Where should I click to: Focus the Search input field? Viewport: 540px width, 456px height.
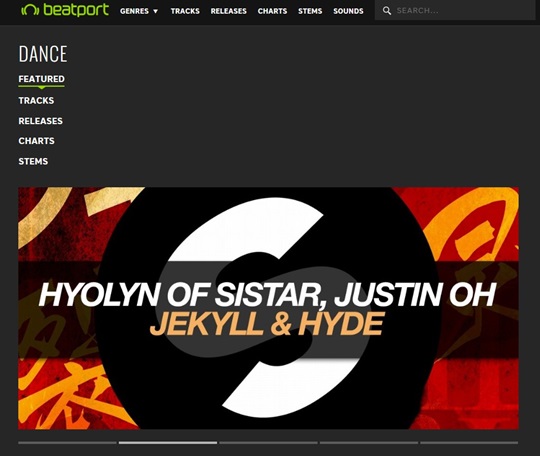point(455,11)
